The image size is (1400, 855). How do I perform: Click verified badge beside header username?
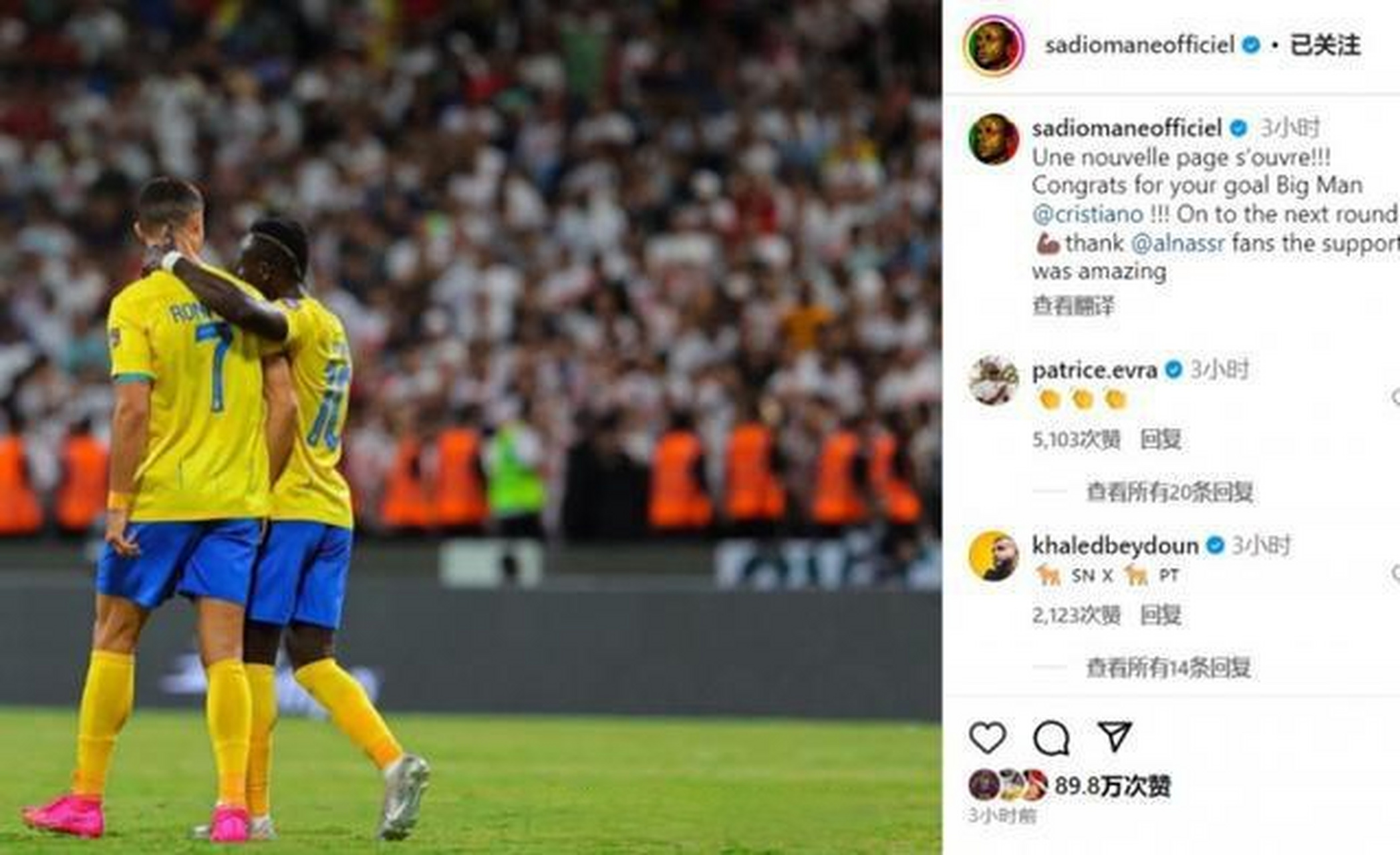1251,45
